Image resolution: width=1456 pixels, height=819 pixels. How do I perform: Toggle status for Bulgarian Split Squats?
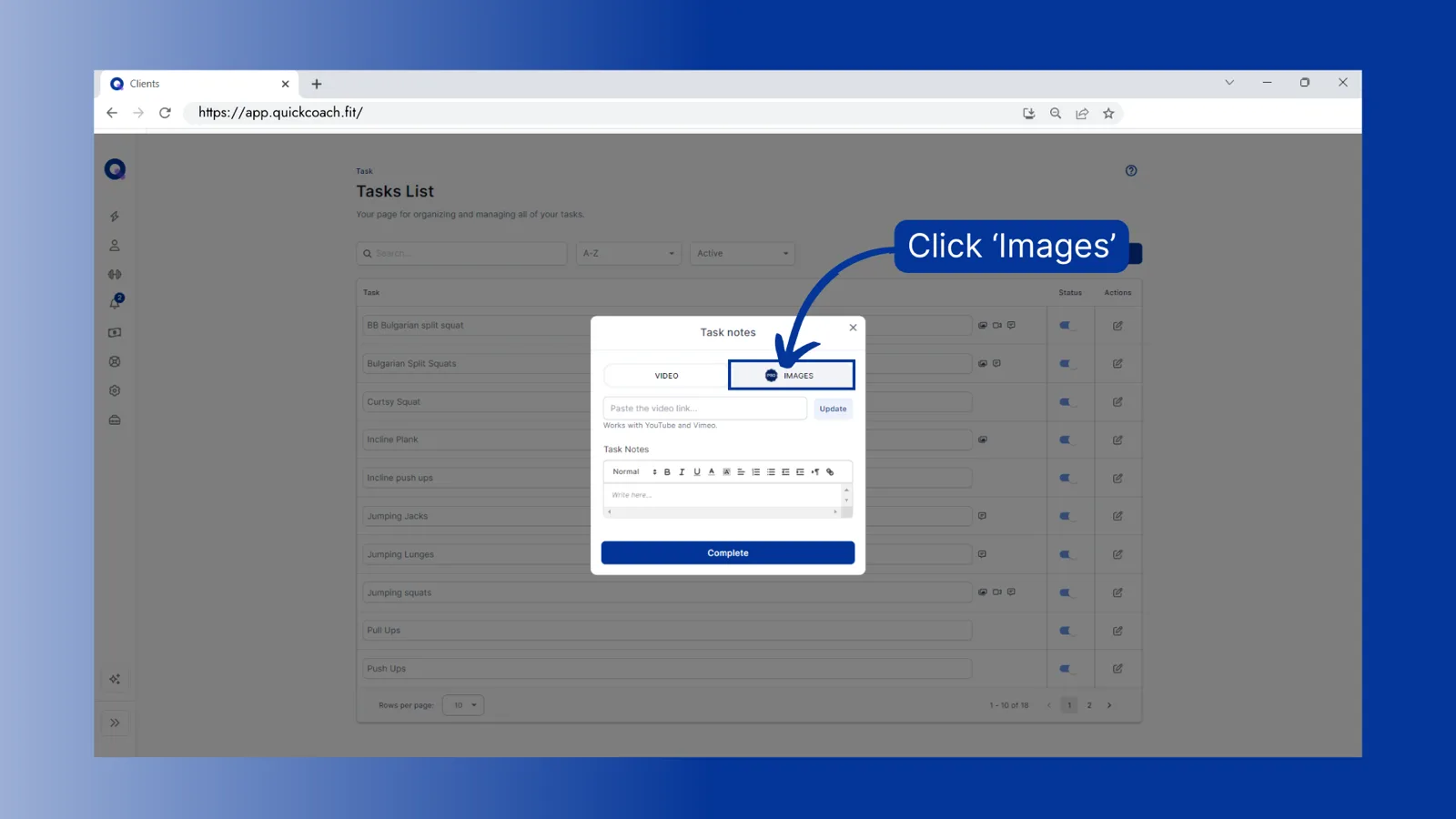tap(1066, 364)
